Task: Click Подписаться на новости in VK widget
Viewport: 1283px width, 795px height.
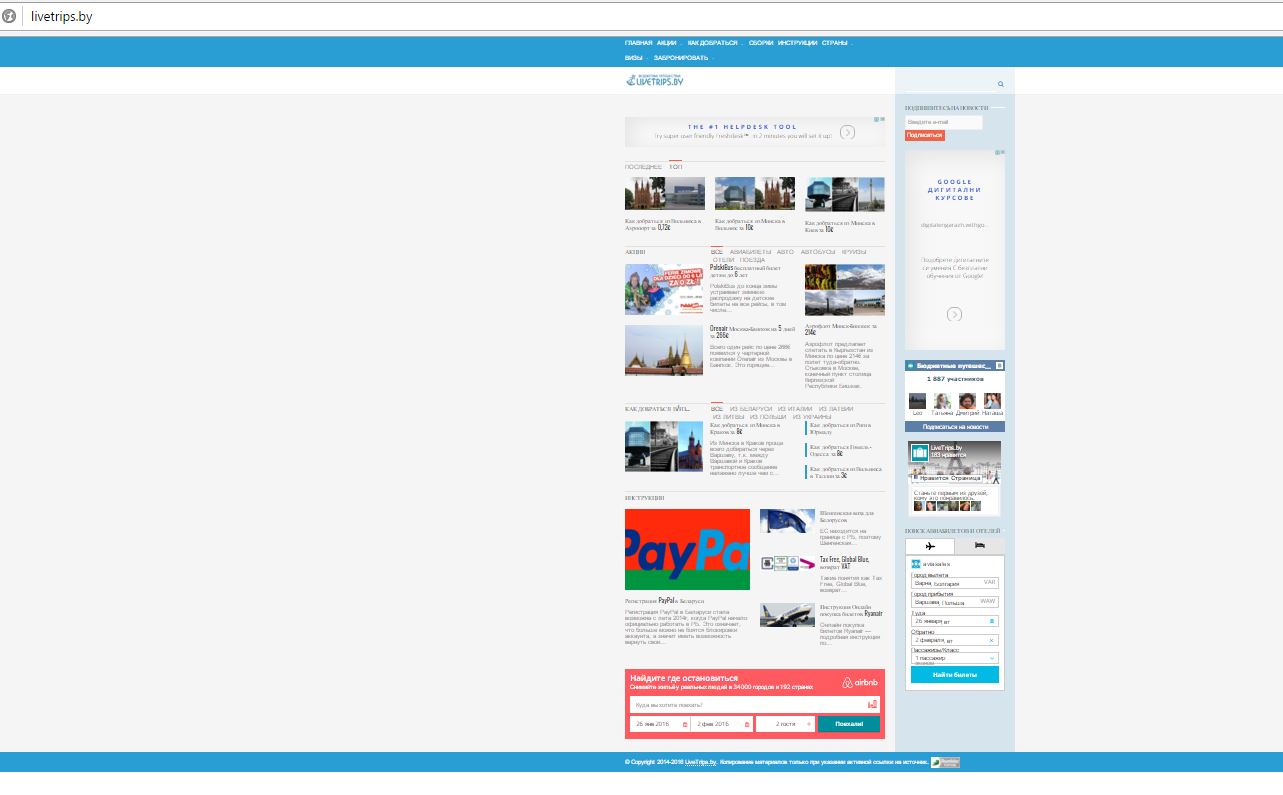Action: pyautogui.click(x=955, y=426)
